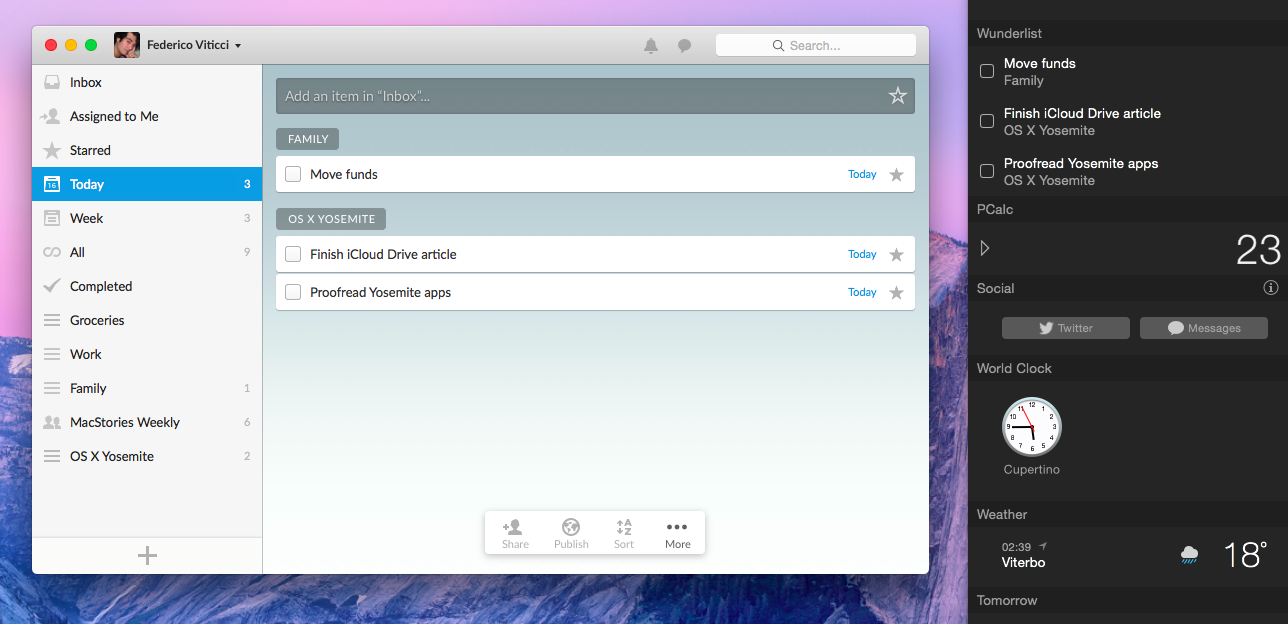Click Today due date on Proofread Yosemite apps
Viewport: 1288px width, 624px height.
tap(862, 292)
